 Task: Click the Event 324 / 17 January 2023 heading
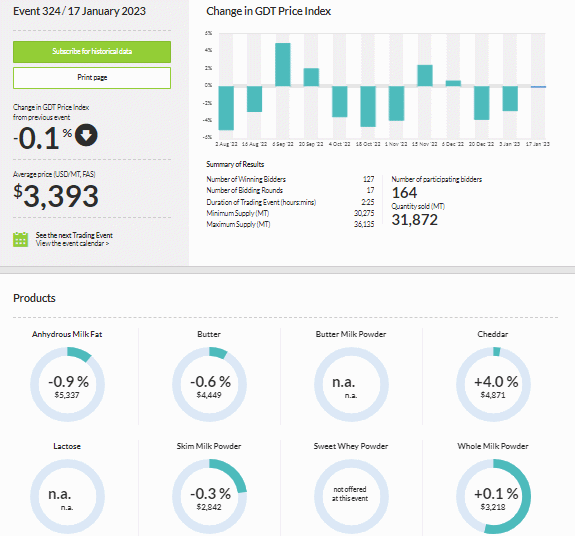click(79, 11)
